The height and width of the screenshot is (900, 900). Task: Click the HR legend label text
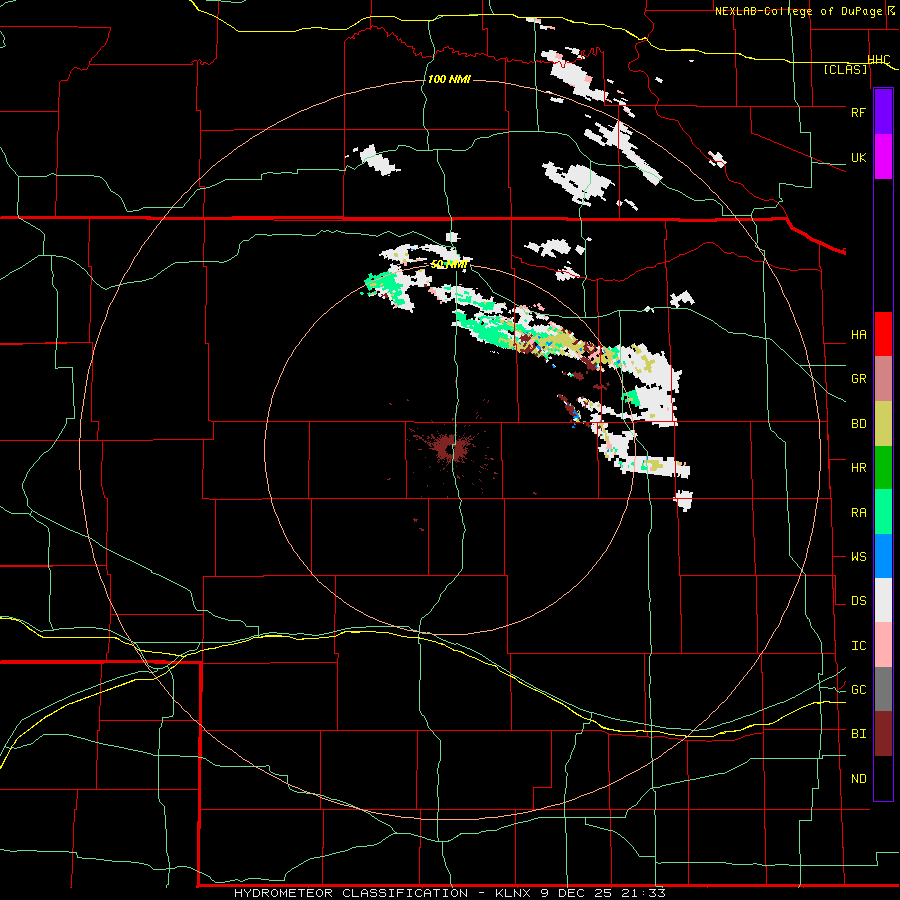[858, 468]
